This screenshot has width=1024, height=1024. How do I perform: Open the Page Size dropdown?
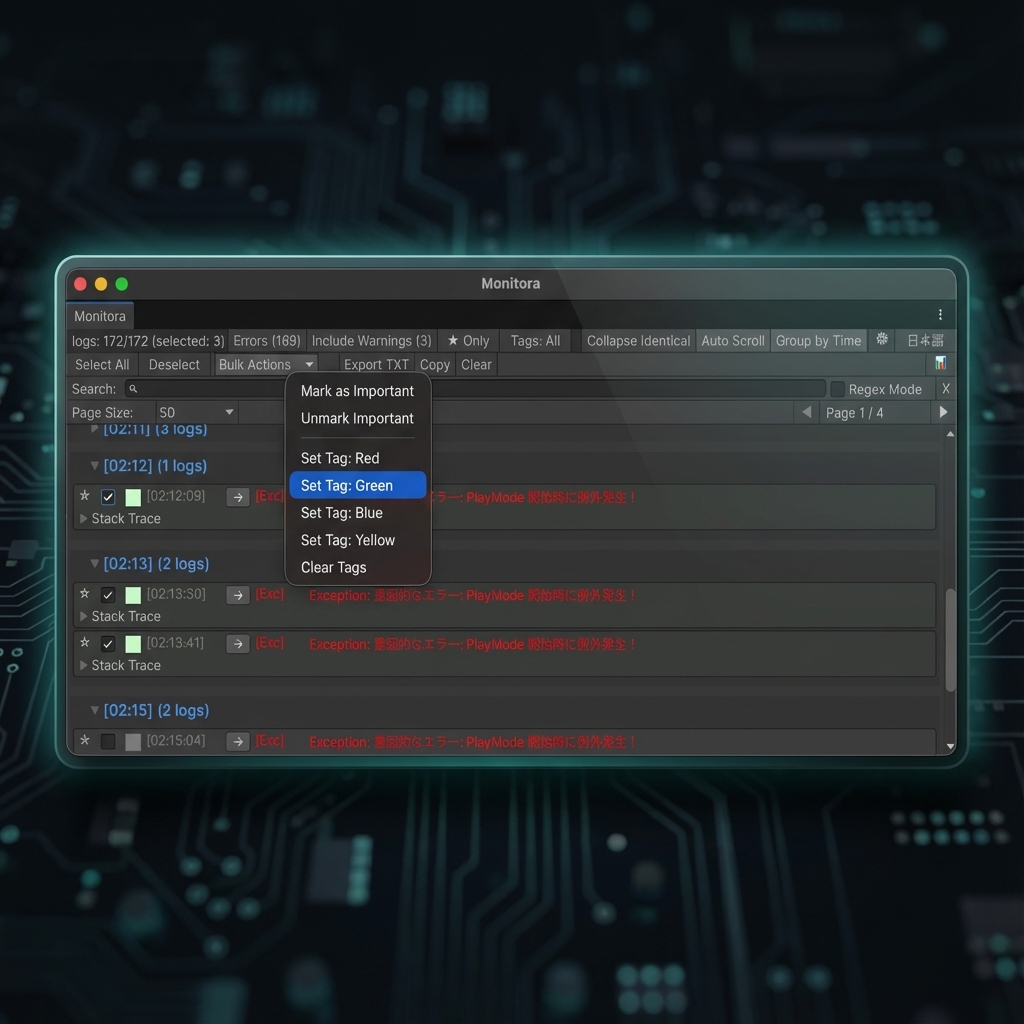tap(197, 413)
